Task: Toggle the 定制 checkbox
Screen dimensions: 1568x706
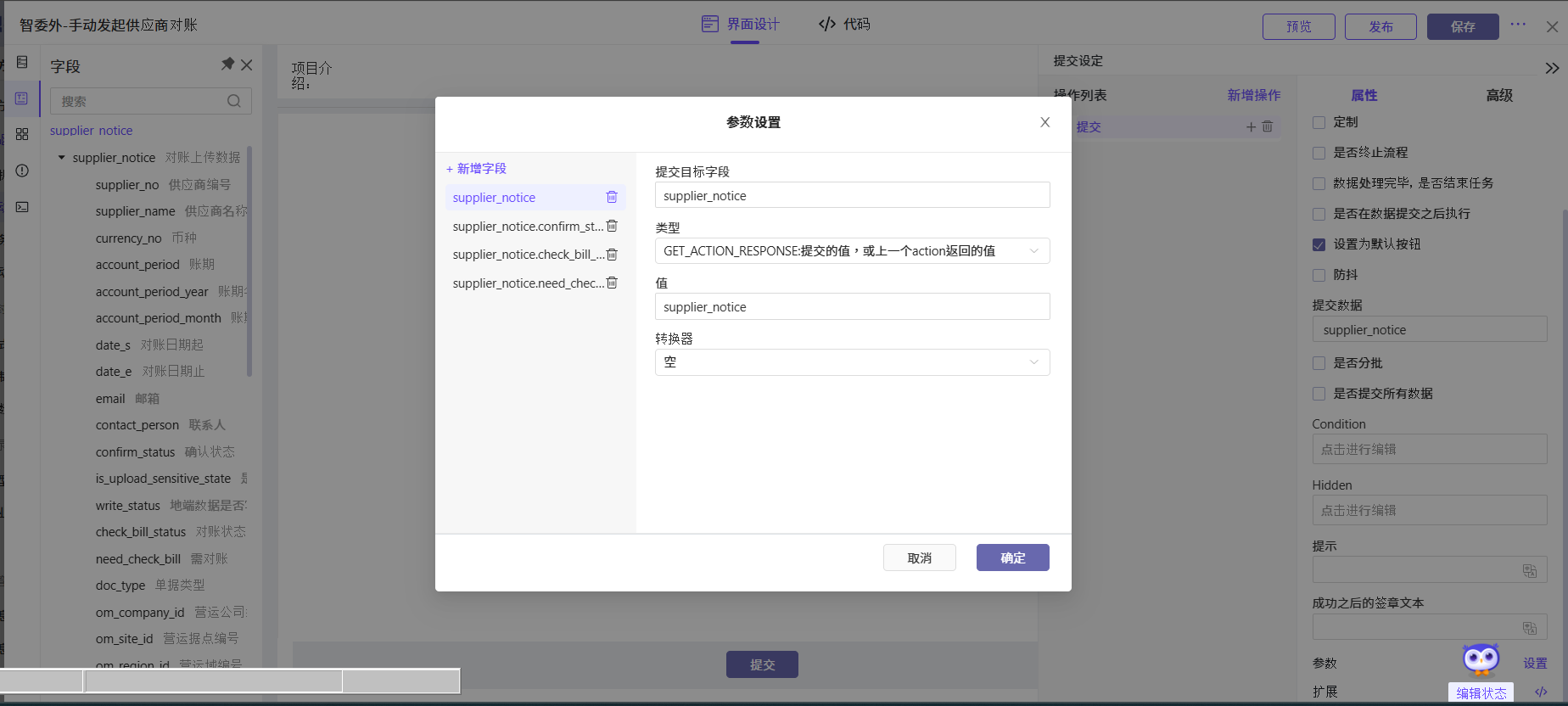Action: pyautogui.click(x=1319, y=122)
